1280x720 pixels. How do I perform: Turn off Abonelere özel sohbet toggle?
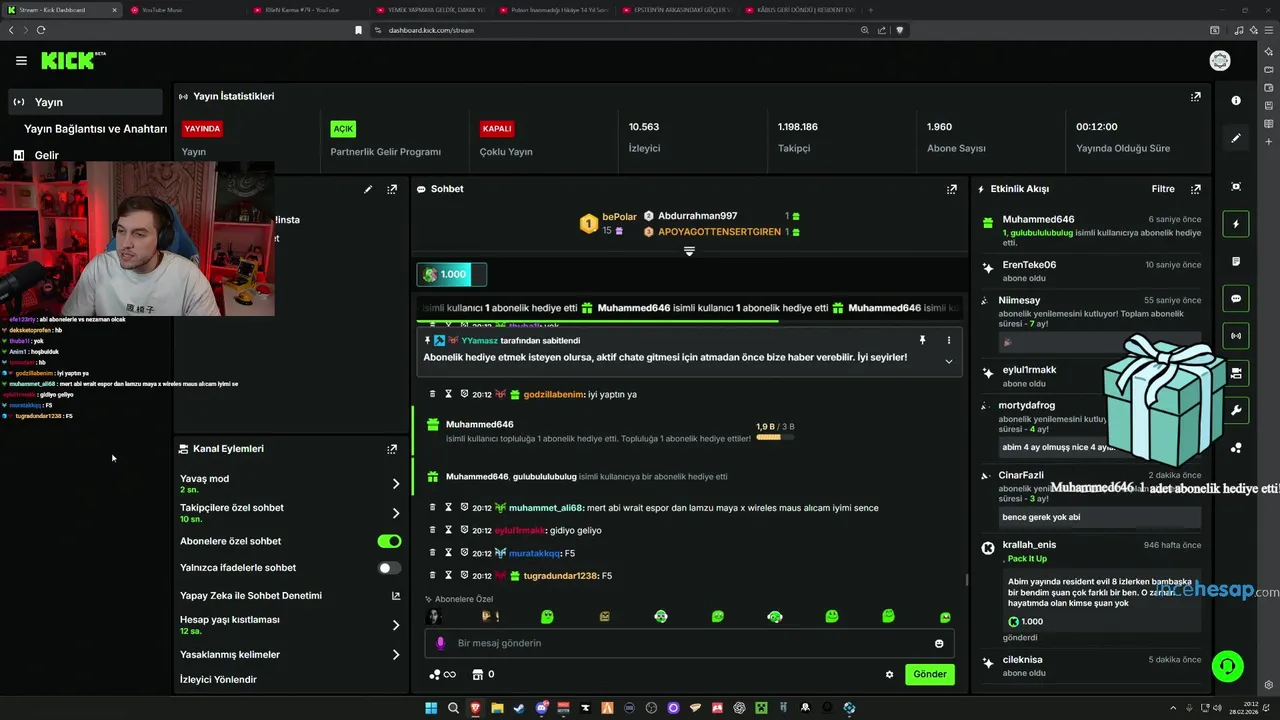[x=389, y=541]
